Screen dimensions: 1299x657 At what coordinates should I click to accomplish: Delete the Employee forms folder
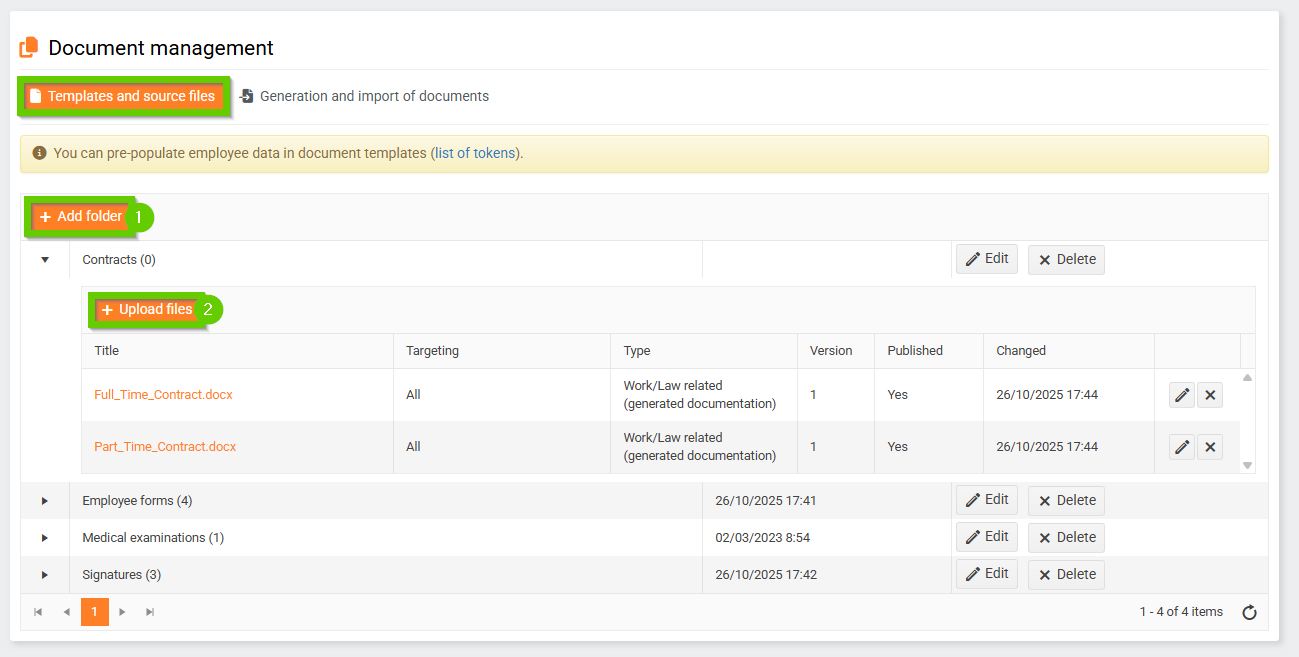pyautogui.click(x=1066, y=501)
